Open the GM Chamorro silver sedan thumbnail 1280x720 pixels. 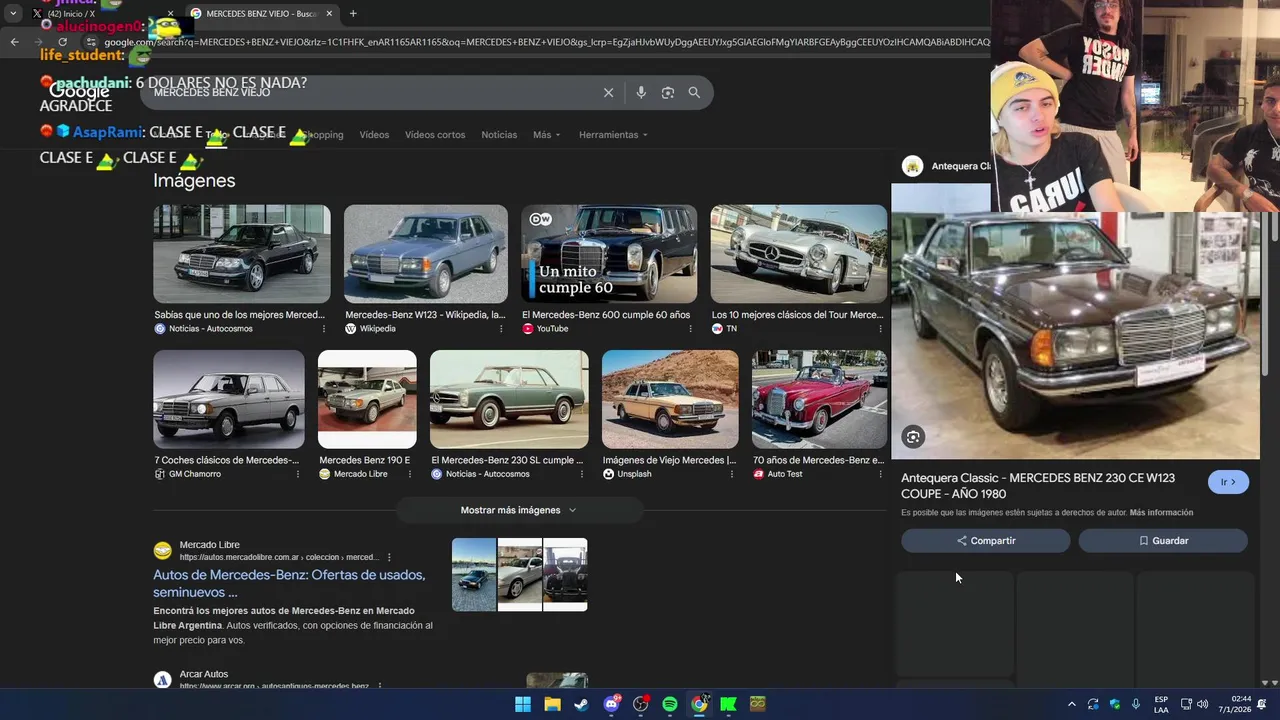point(229,399)
